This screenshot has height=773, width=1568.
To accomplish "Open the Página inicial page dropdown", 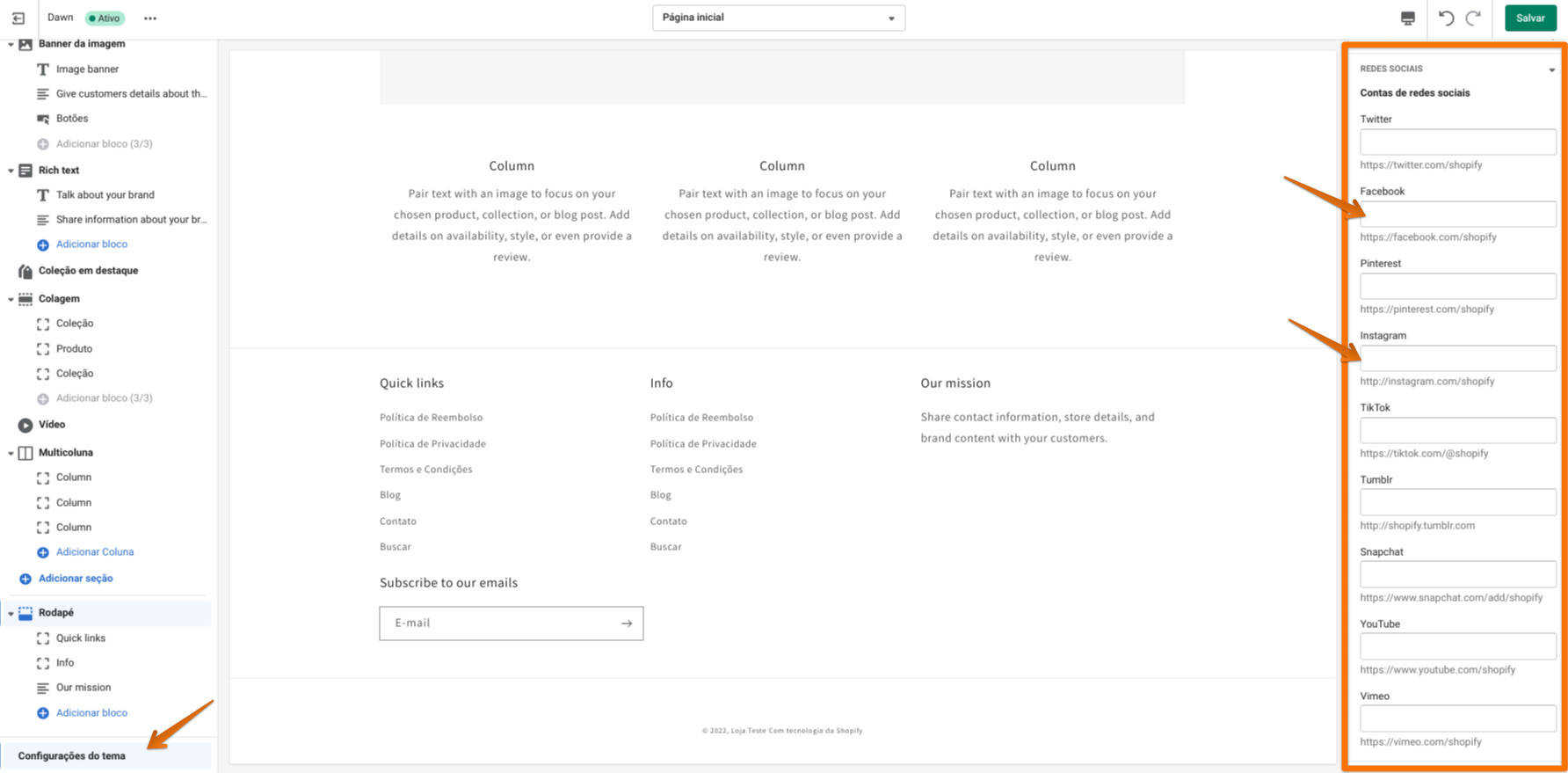I will (778, 18).
